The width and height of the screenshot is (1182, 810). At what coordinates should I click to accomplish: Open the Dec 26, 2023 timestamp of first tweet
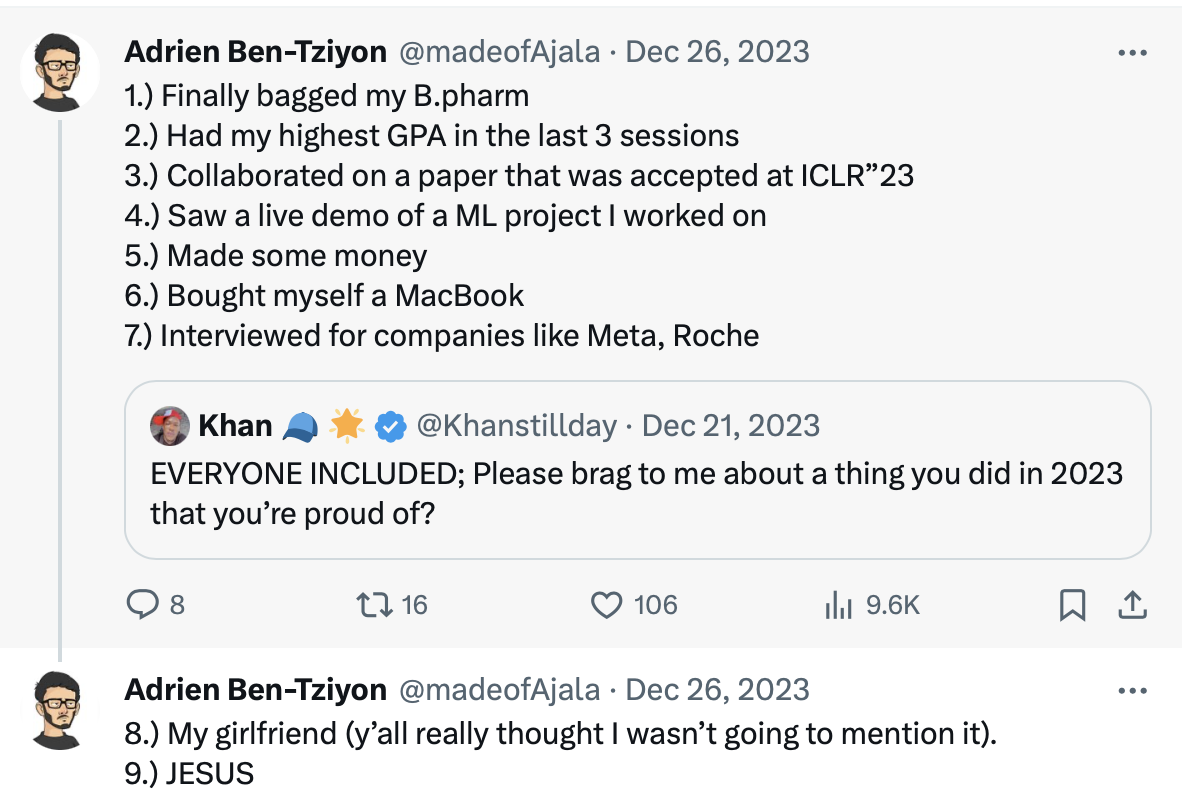point(717,52)
